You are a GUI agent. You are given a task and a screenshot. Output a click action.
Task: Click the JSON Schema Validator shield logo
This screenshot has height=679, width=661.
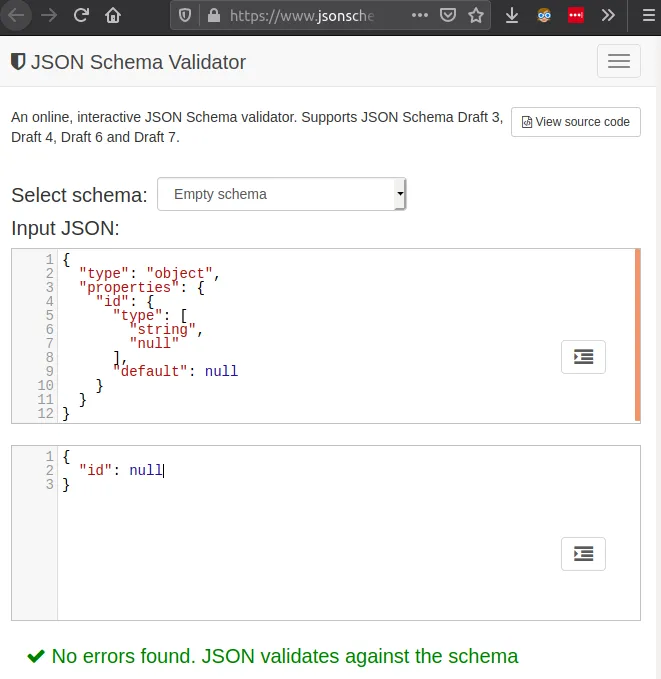18,61
